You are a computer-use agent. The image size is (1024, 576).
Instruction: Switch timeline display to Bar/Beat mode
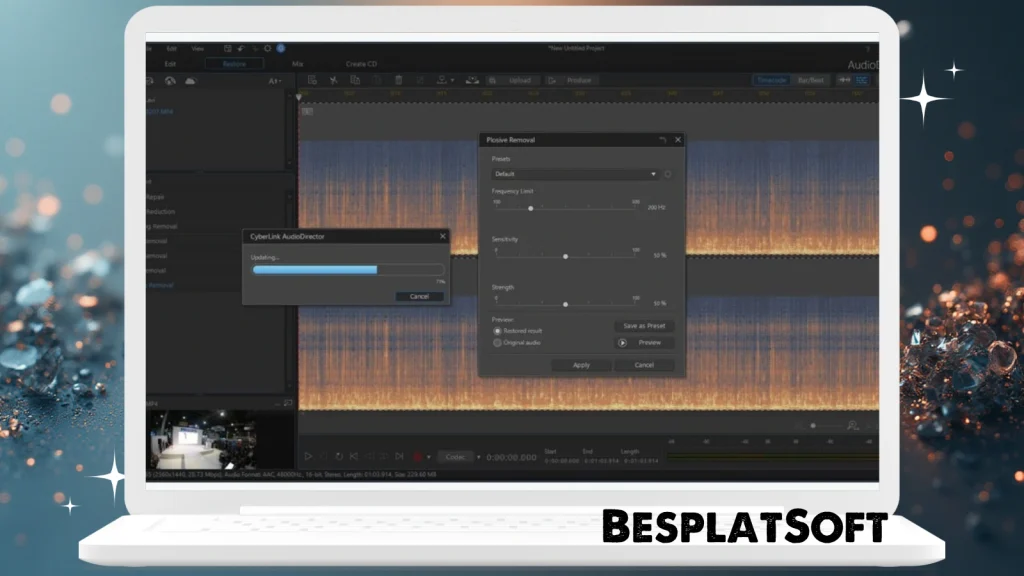coord(811,80)
